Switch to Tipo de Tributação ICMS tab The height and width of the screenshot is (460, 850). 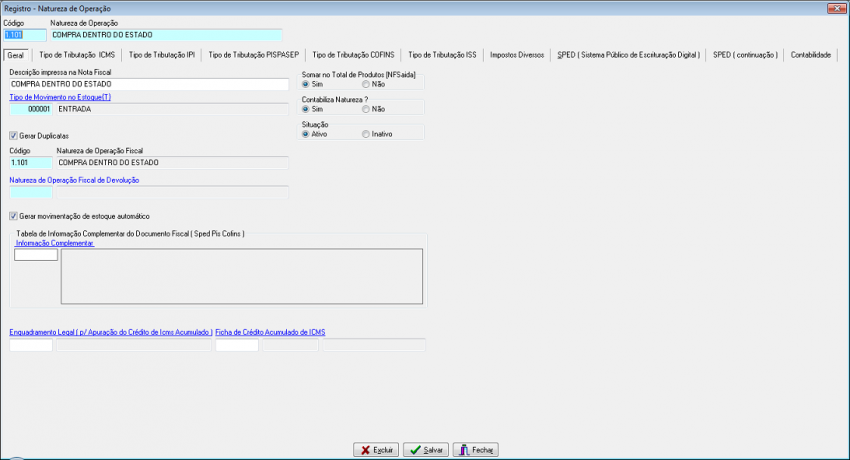(77, 55)
